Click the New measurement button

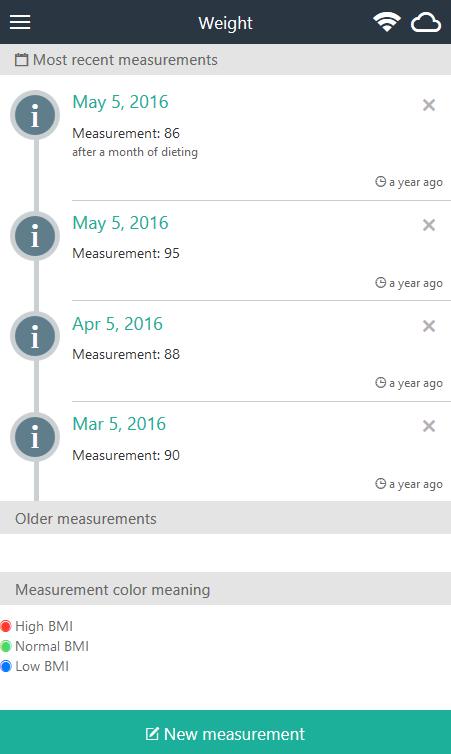coord(226,732)
